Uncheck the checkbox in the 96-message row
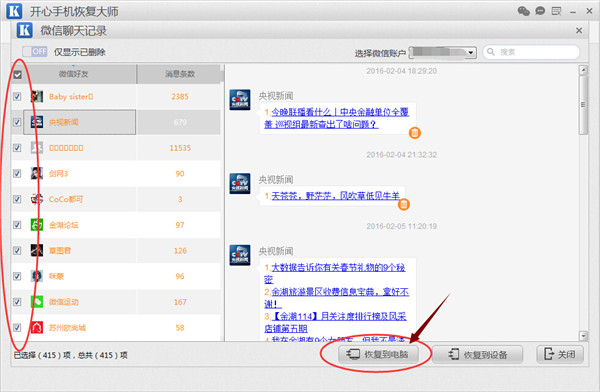 (17, 276)
